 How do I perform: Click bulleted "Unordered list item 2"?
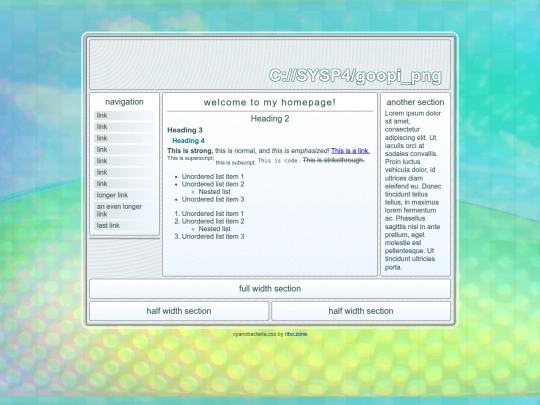213,184
